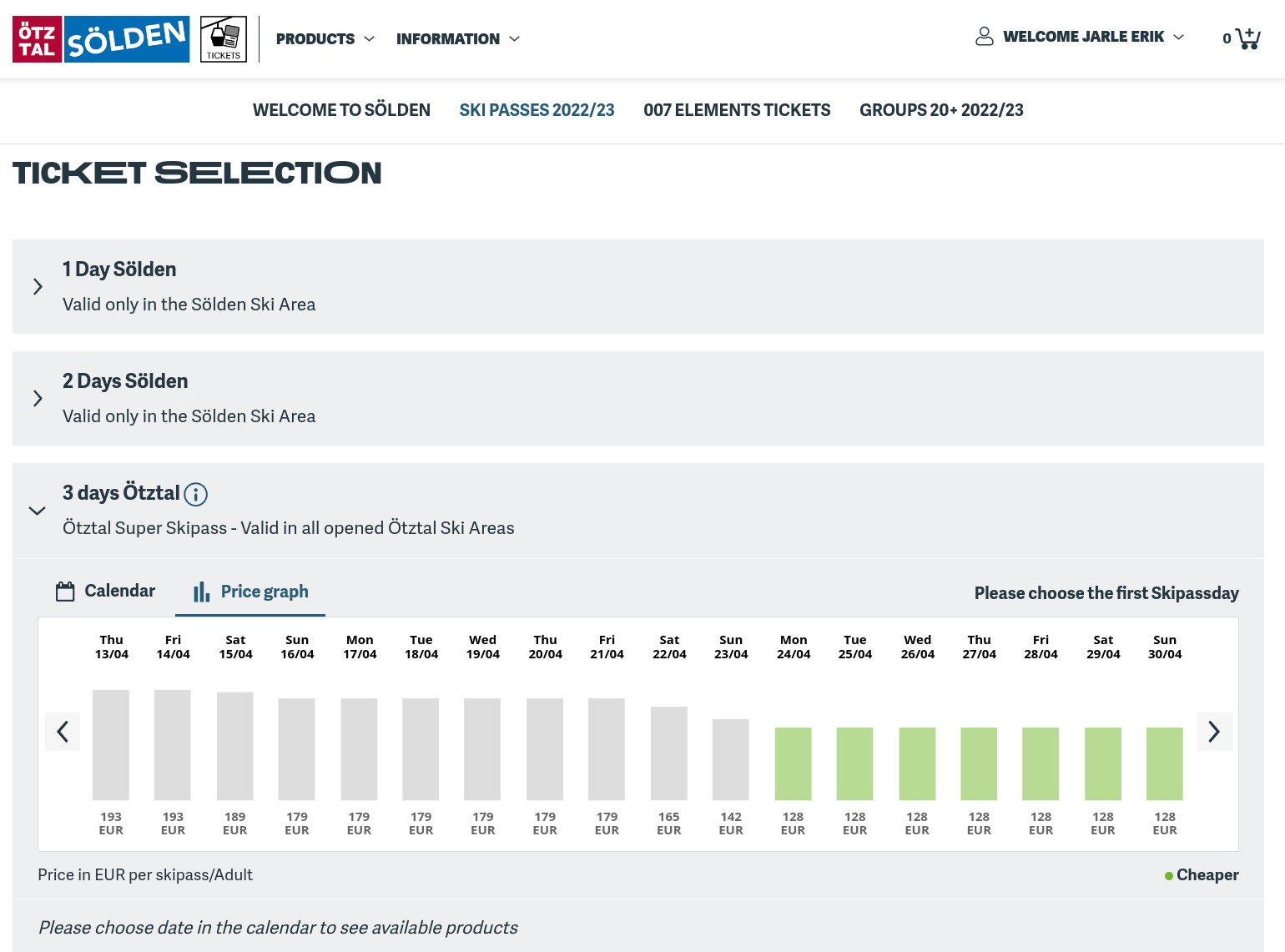Click the price graph bar icon
Viewport: 1285px width, 952px height.
point(201,592)
